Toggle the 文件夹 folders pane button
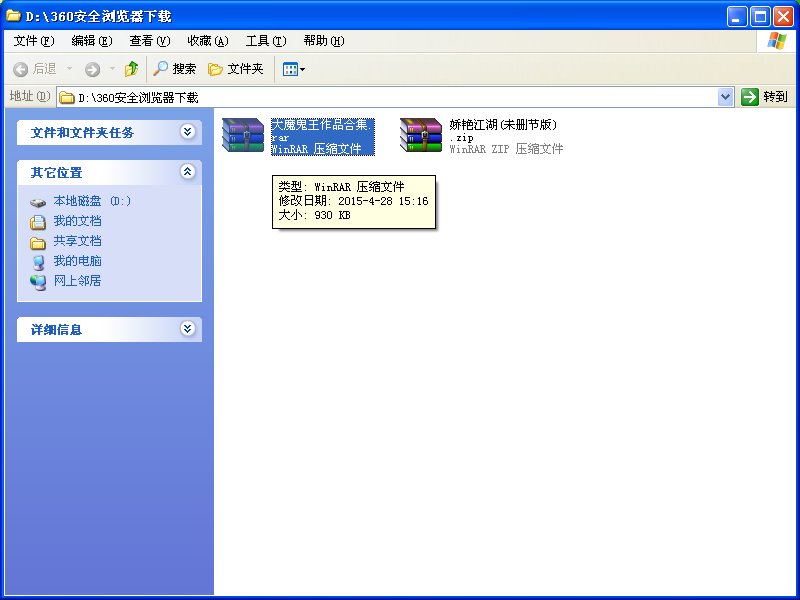Viewport: 800px width, 600px height. coord(236,69)
